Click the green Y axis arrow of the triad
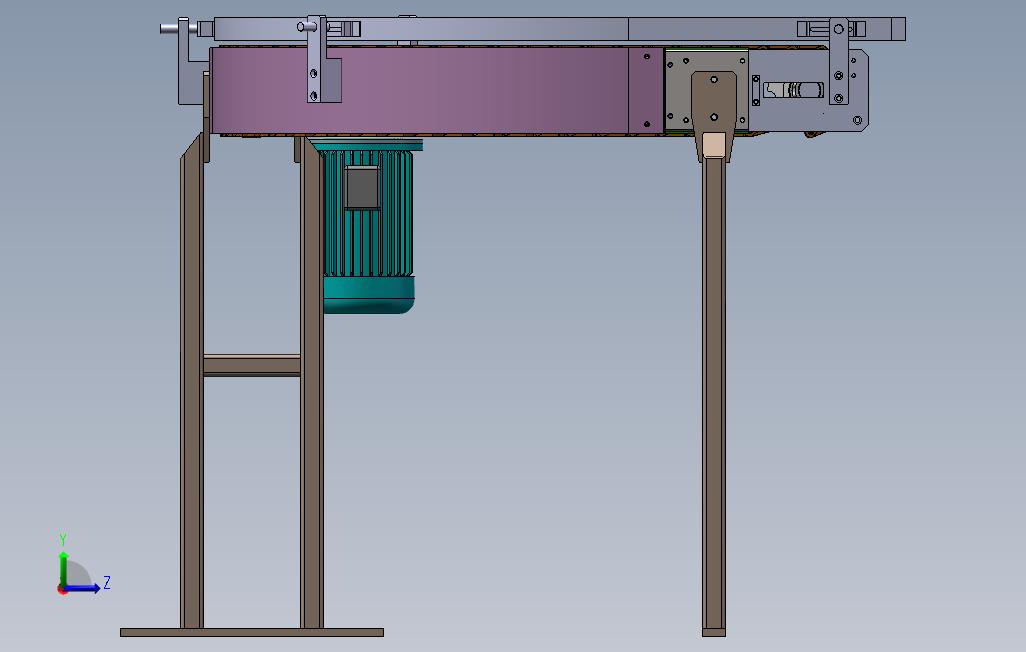The height and width of the screenshot is (652, 1026). [x=63, y=568]
